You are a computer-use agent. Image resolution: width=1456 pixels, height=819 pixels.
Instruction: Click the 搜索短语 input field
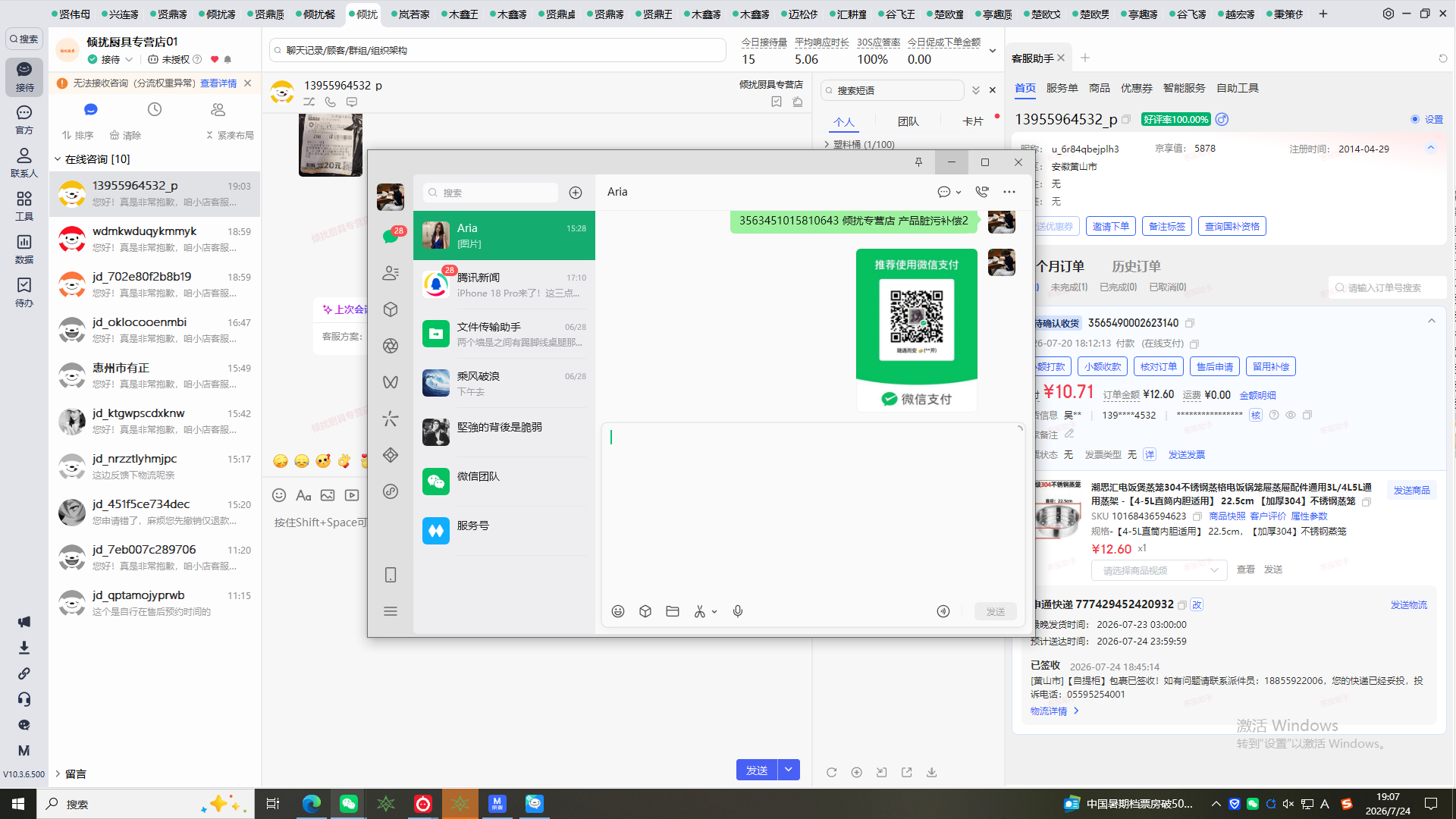893,90
